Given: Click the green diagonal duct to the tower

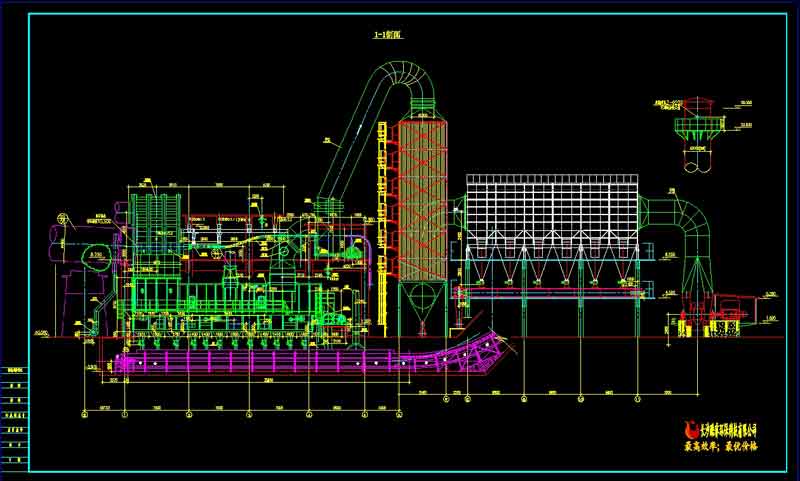Looking at the screenshot, I should click(345, 150).
